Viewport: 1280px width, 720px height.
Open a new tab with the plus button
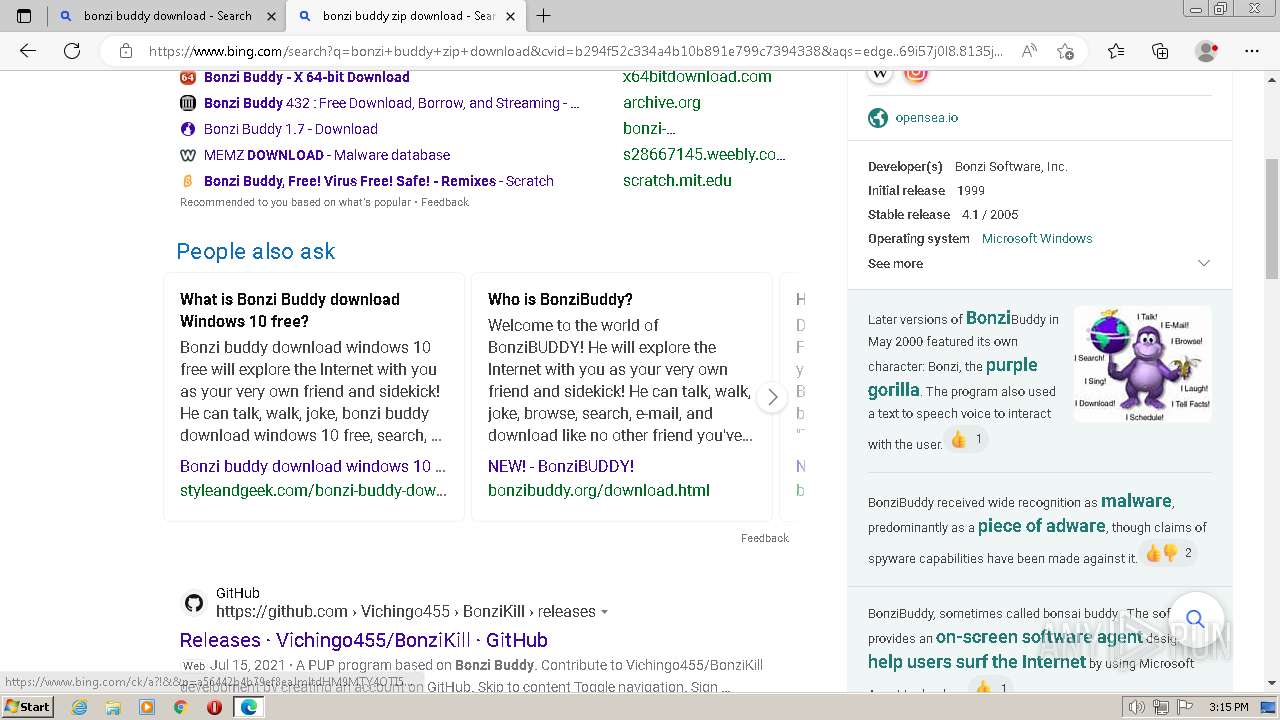click(x=543, y=15)
